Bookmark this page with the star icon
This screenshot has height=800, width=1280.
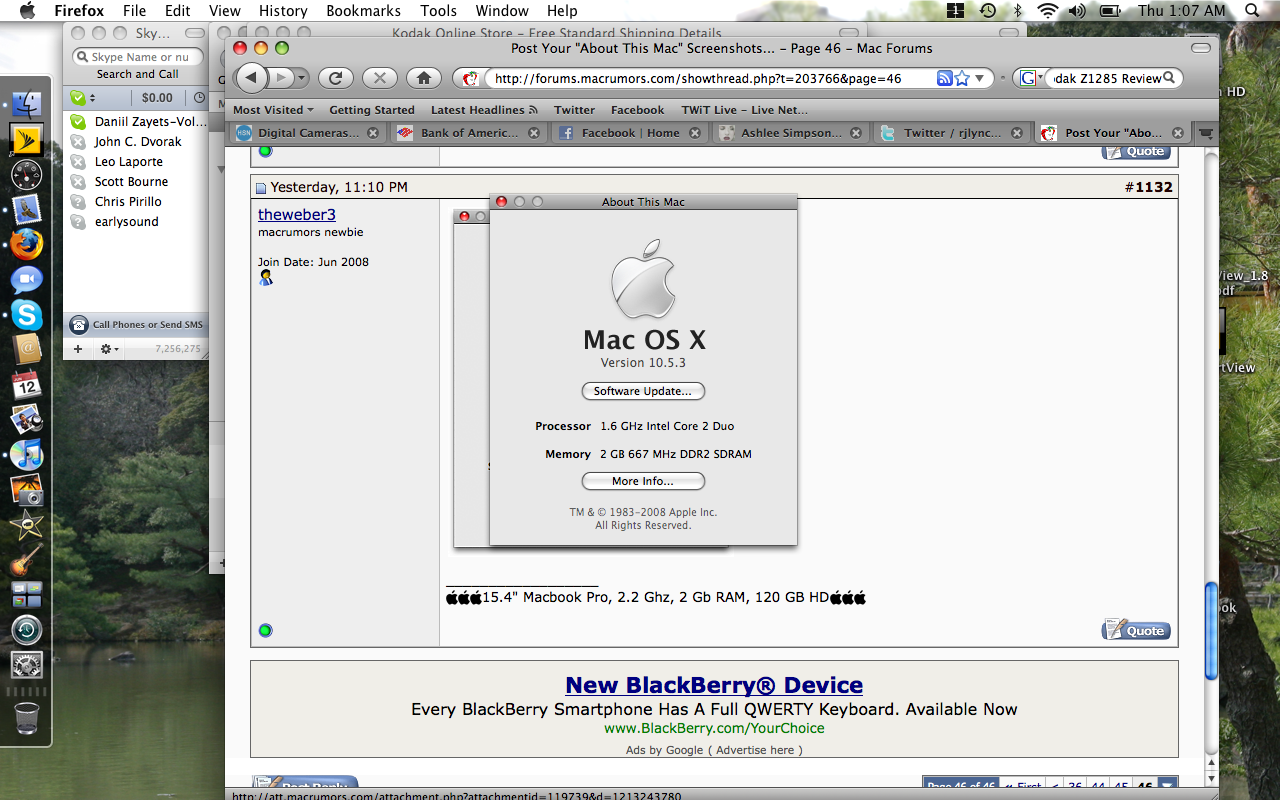coord(961,78)
